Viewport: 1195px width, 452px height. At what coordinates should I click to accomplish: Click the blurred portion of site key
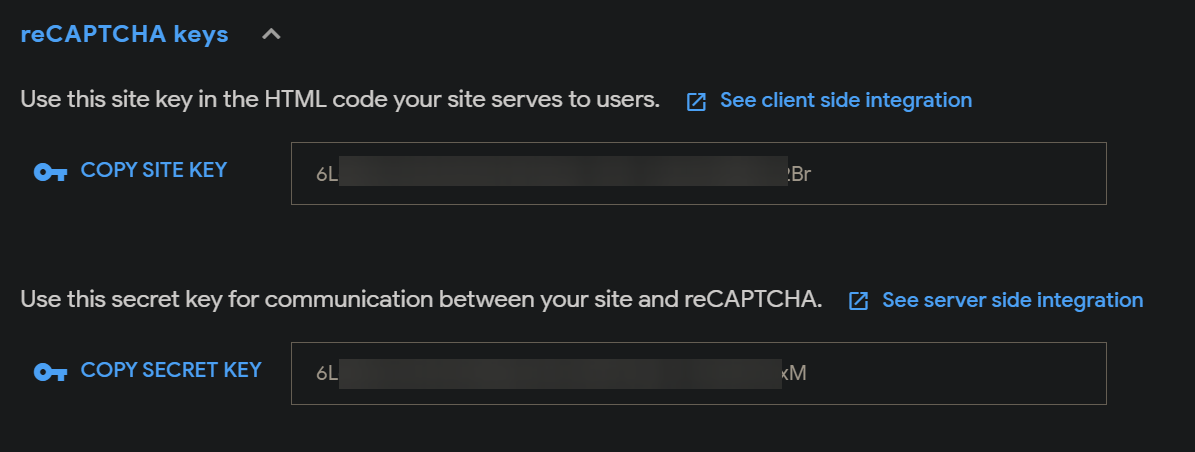(560, 173)
